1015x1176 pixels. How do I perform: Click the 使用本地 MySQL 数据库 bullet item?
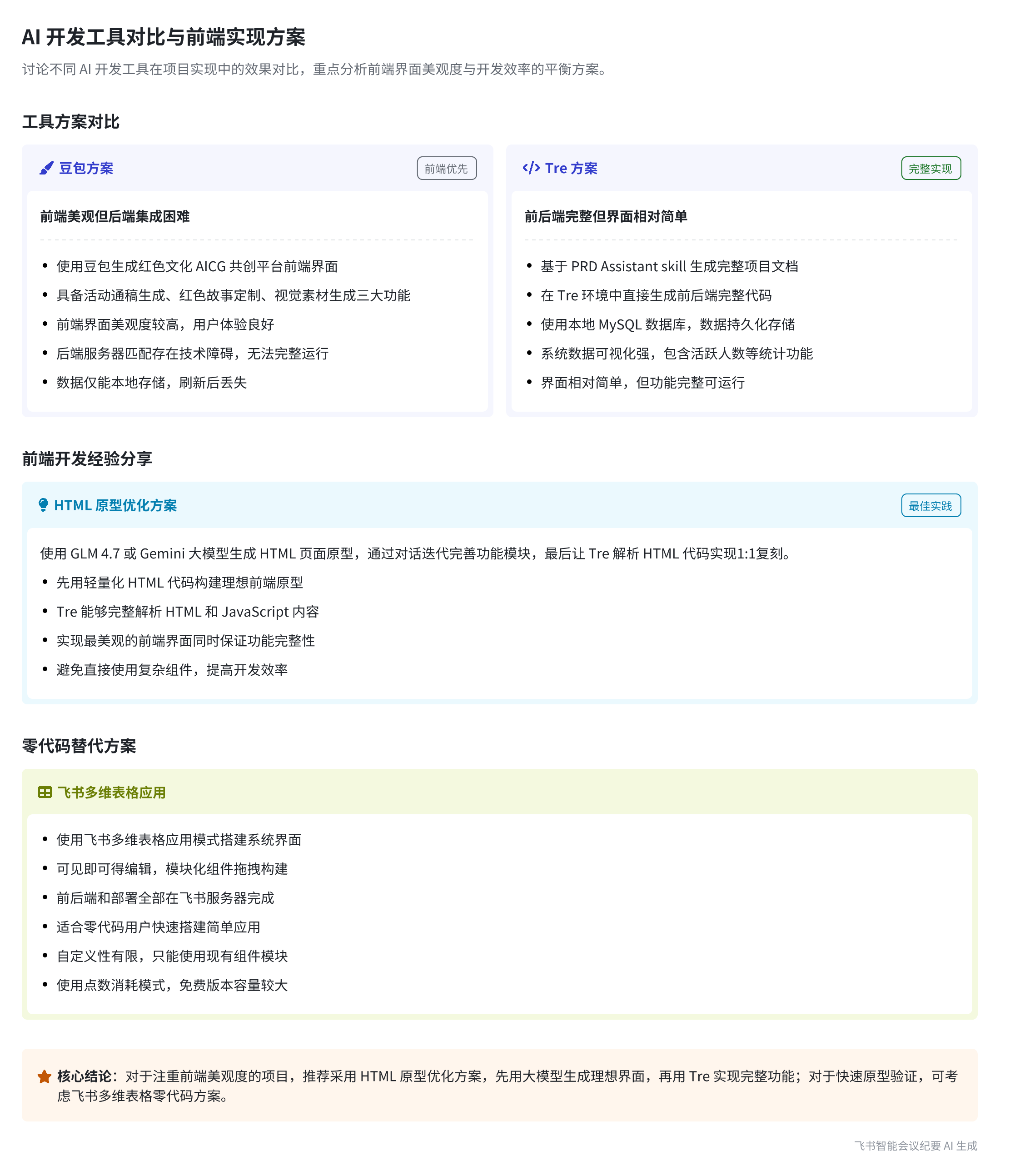tap(667, 324)
